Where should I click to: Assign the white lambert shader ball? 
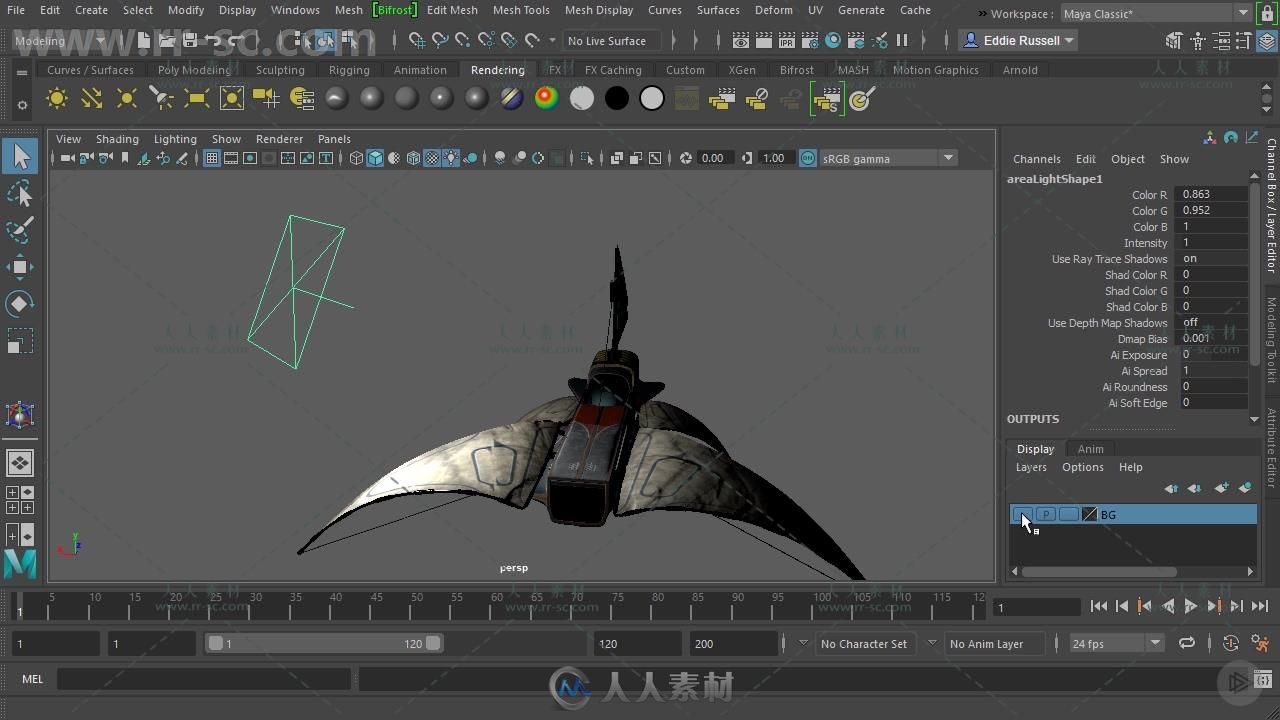pyautogui.click(x=652, y=98)
